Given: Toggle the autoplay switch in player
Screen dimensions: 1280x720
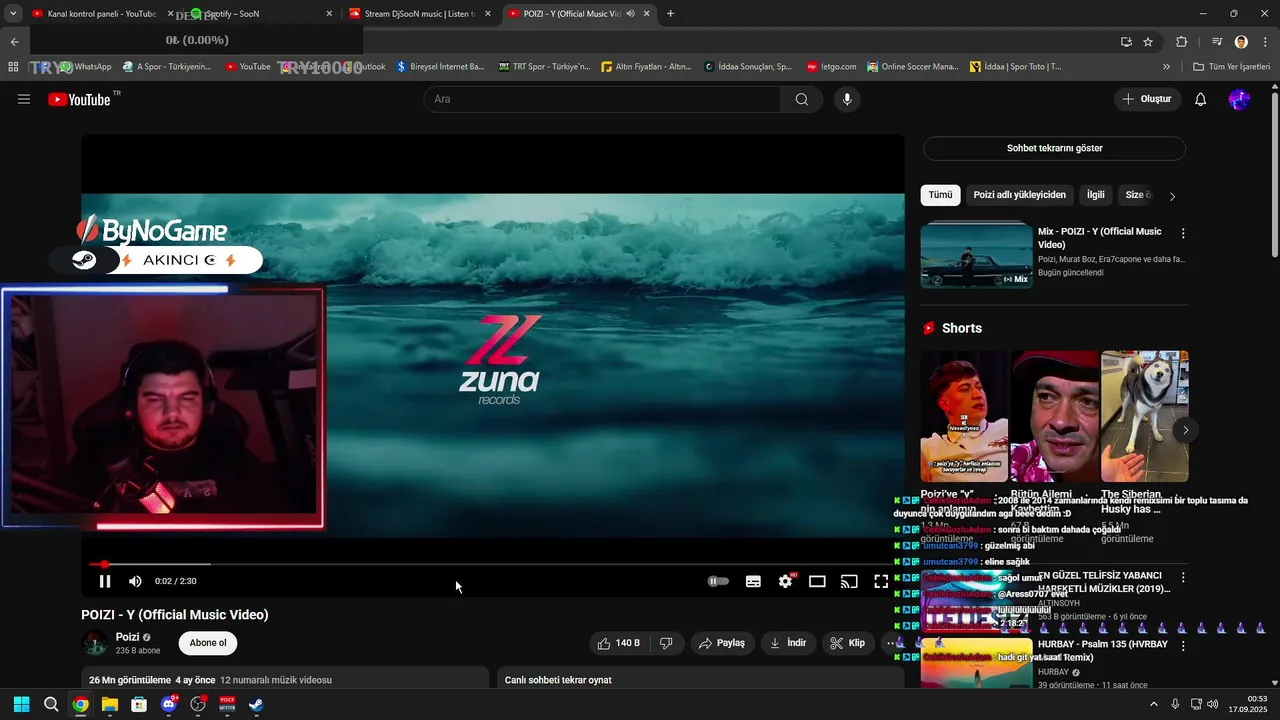Looking at the screenshot, I should coord(718,581).
